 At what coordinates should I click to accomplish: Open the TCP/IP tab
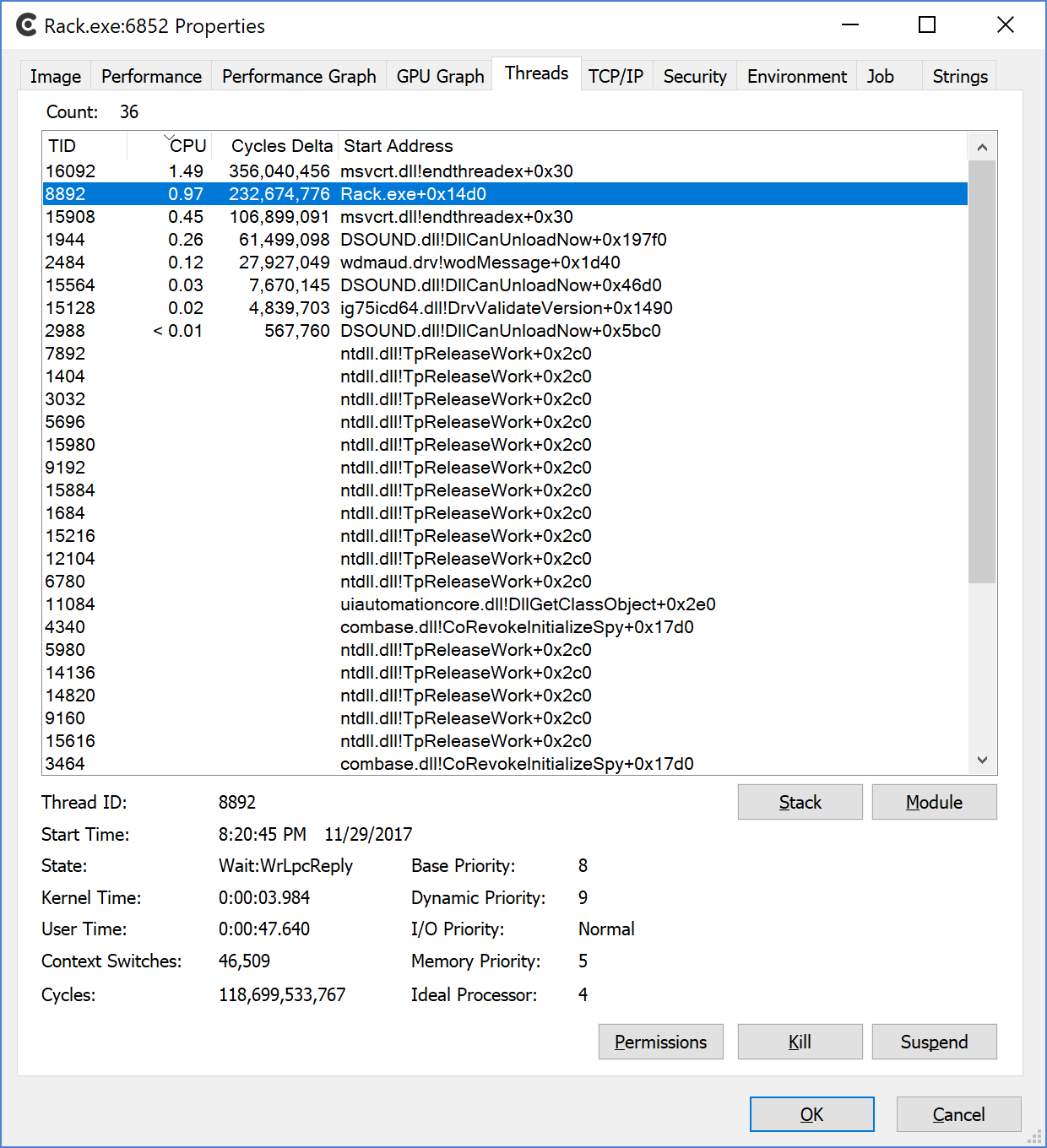point(616,76)
